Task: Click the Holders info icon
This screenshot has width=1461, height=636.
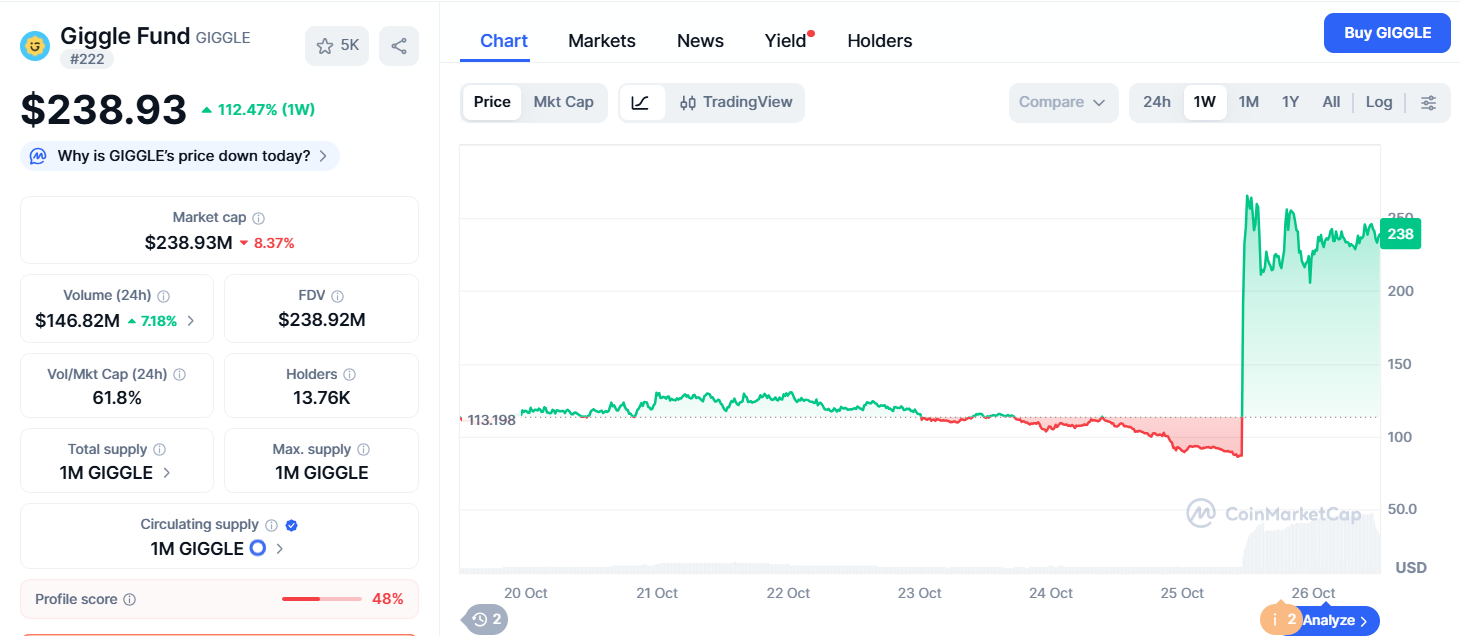Action: [x=350, y=375]
